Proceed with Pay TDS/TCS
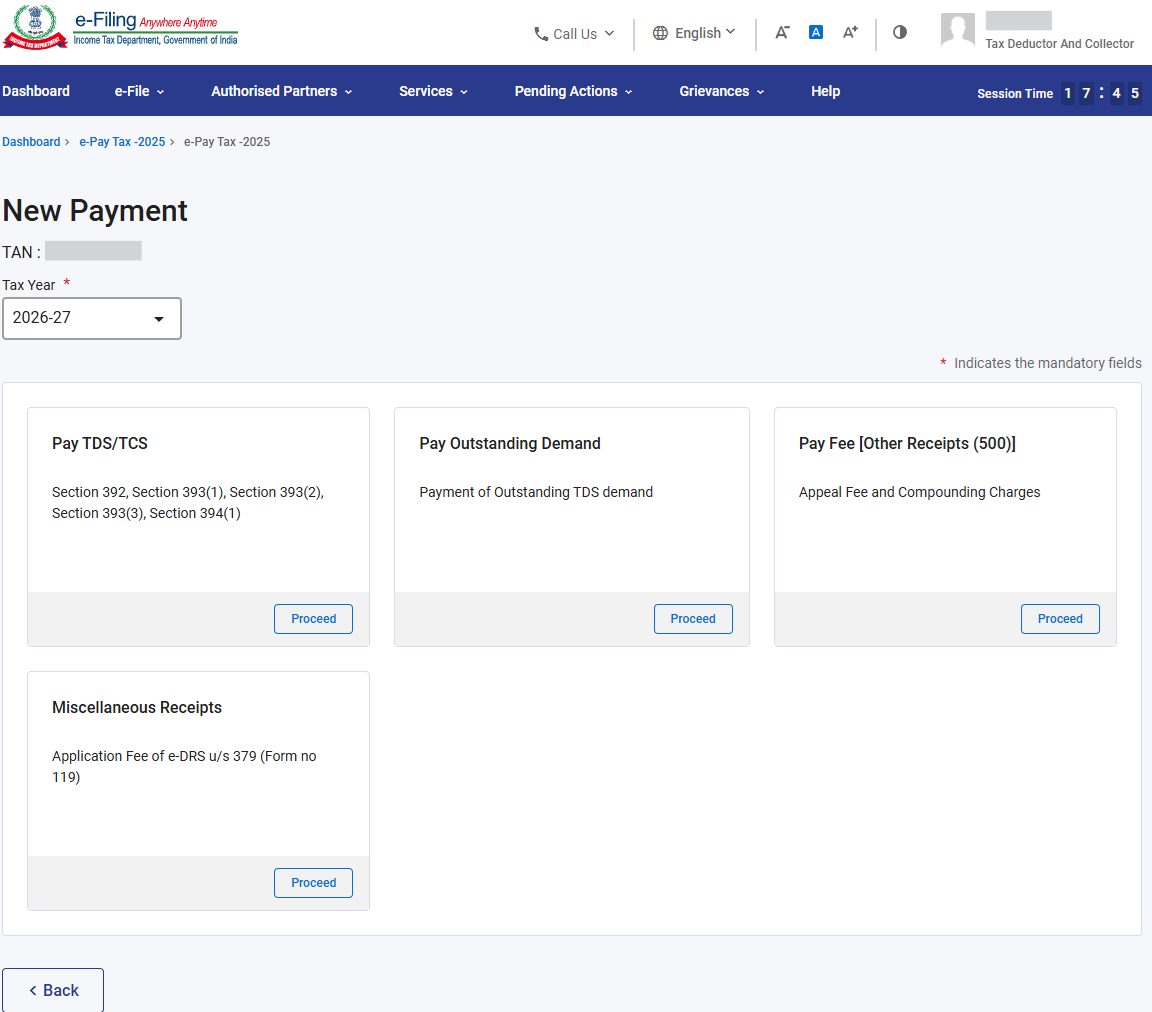The height and width of the screenshot is (1012, 1152). [313, 619]
